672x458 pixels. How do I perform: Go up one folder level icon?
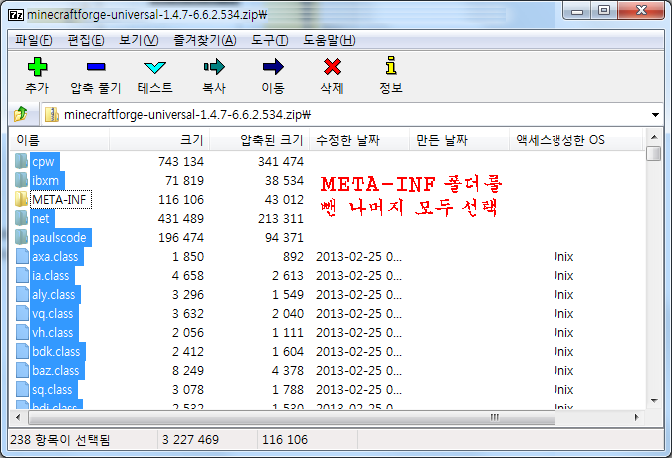click(21, 114)
